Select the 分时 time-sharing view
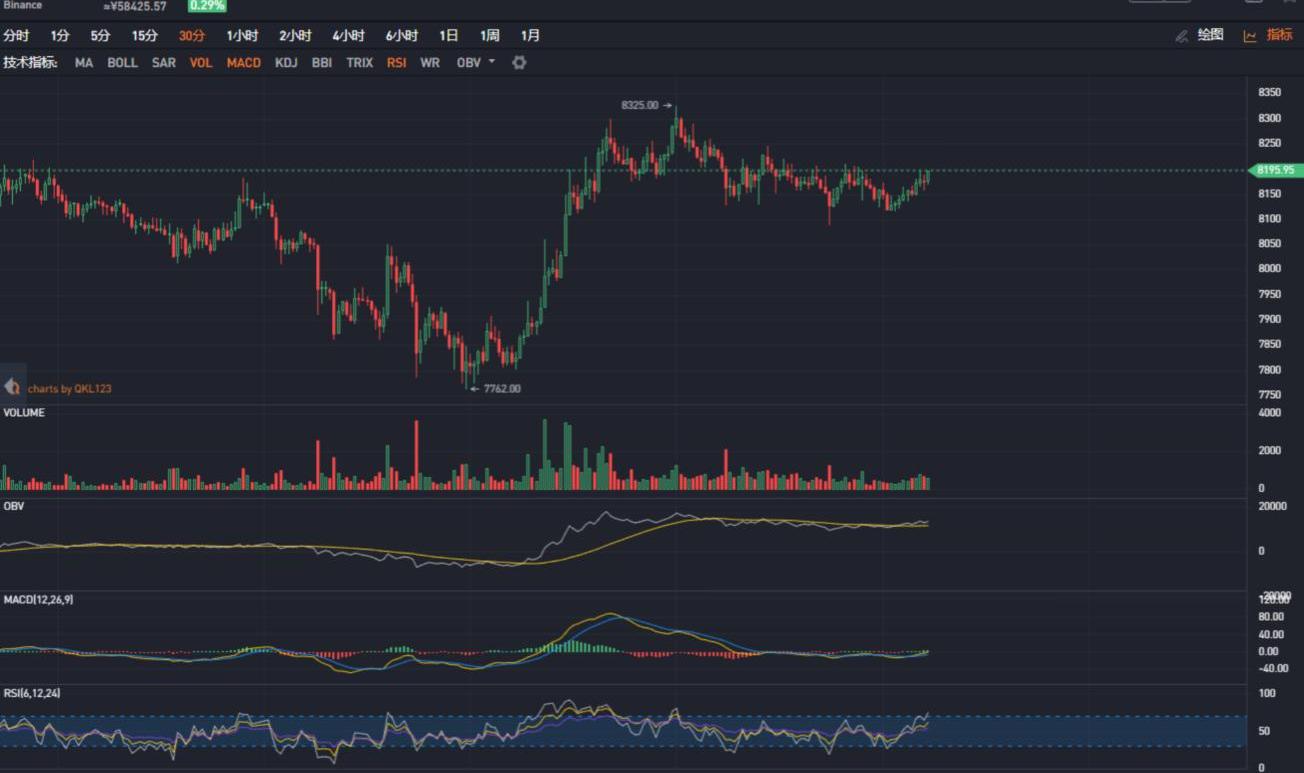The image size is (1304, 773). coord(16,36)
